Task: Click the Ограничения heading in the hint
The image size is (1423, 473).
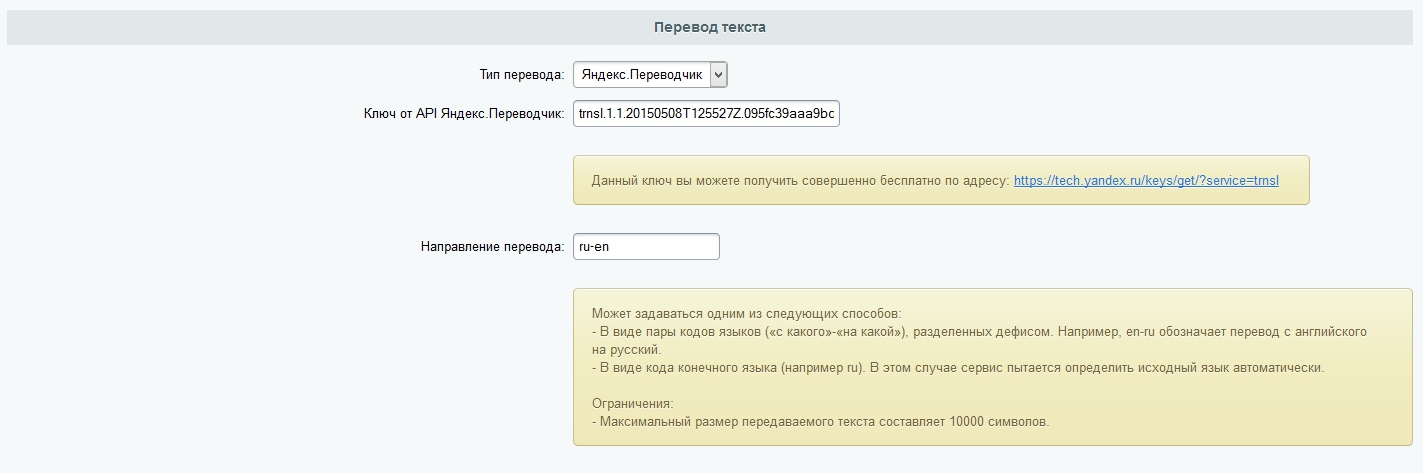Action: (632, 404)
